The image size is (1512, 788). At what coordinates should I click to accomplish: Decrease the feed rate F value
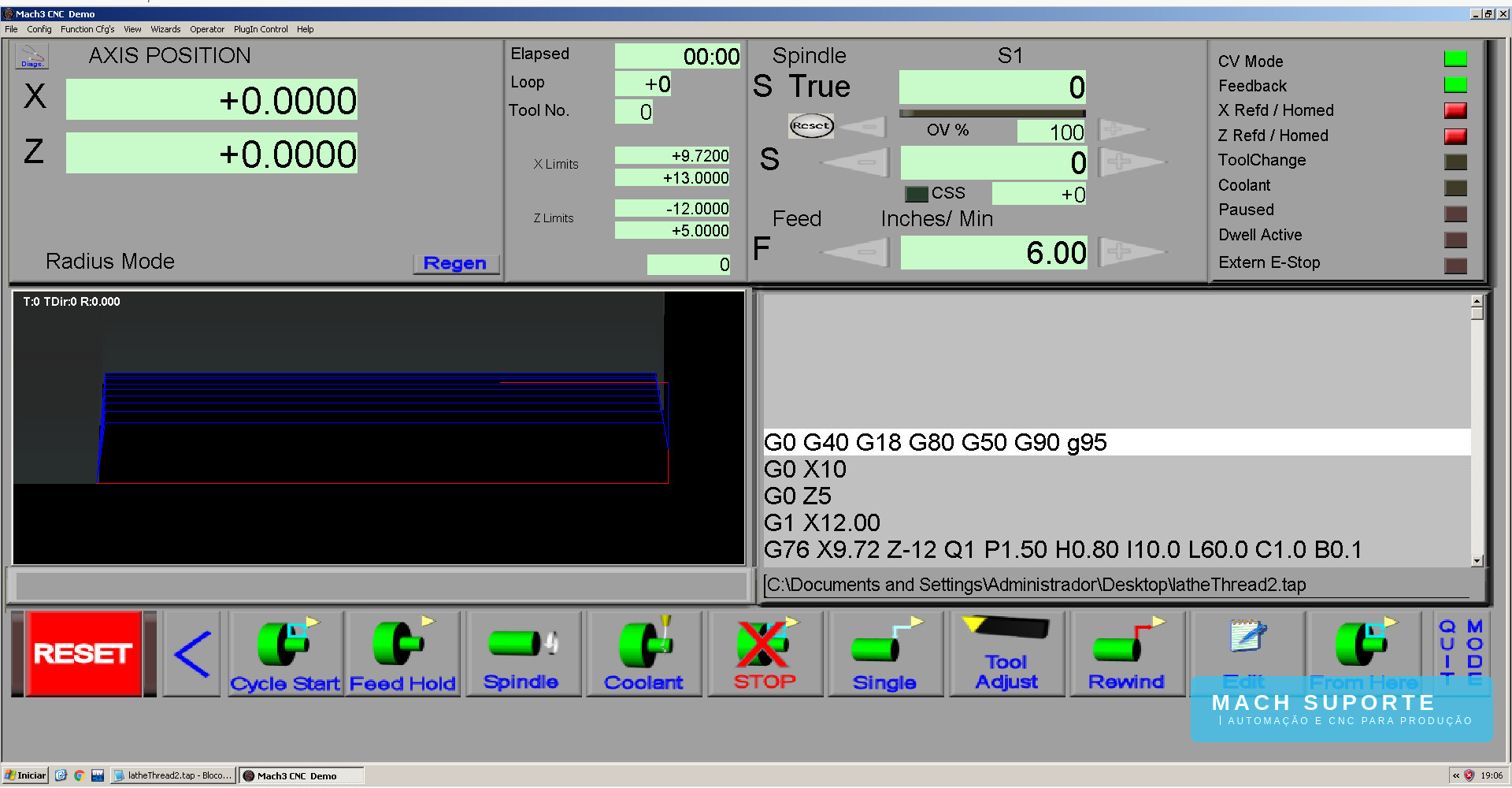(856, 253)
